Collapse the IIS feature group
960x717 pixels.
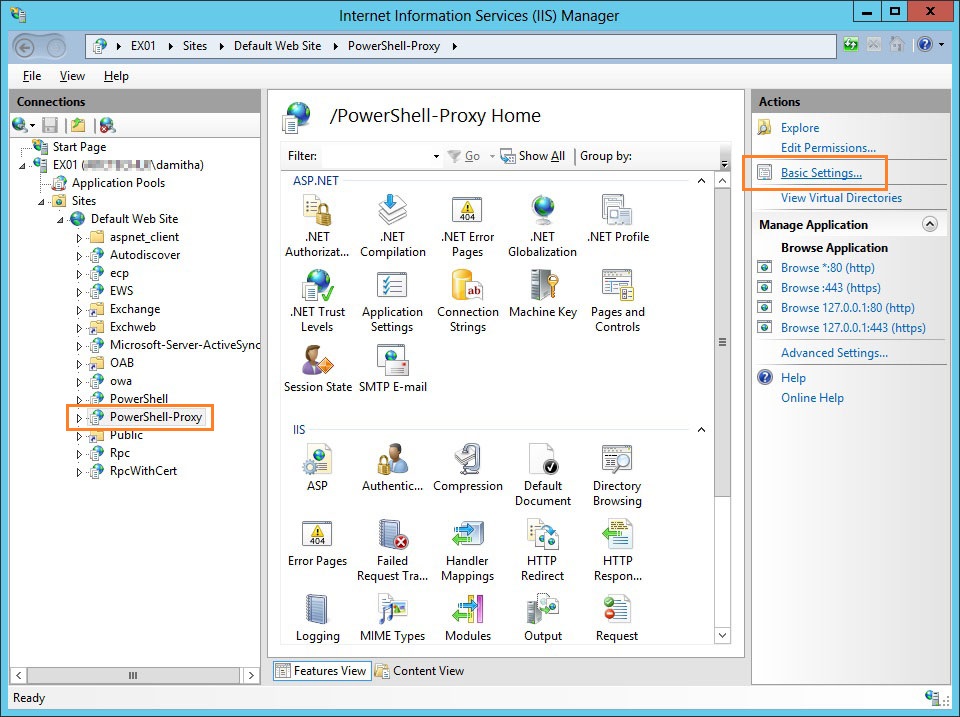tap(701, 430)
